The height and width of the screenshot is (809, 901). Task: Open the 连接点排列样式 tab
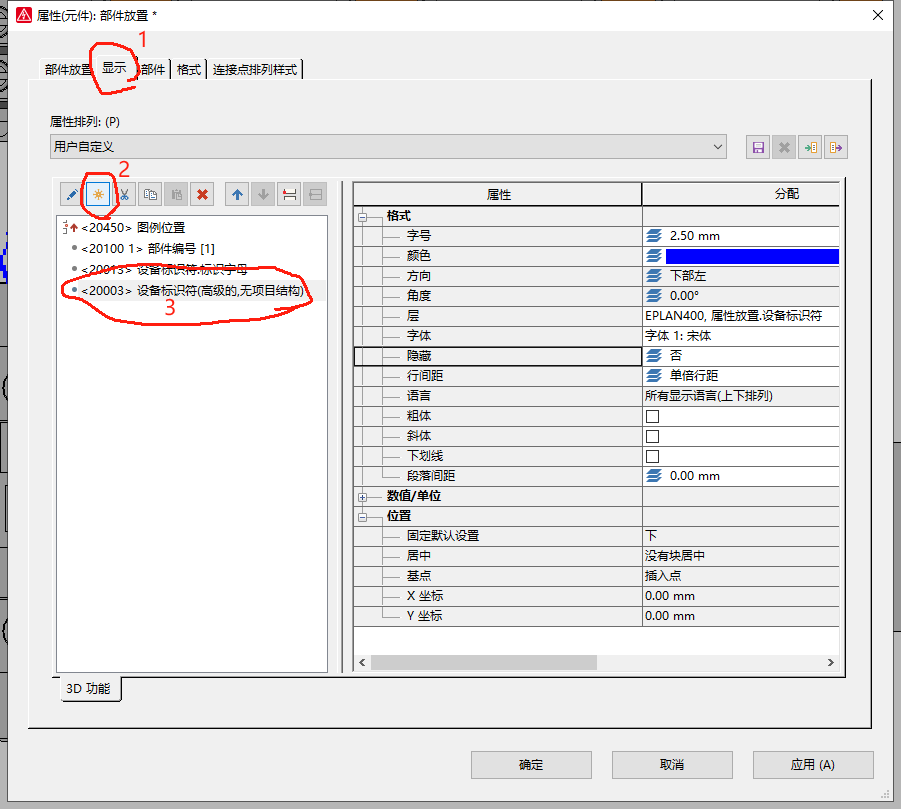pos(254,69)
